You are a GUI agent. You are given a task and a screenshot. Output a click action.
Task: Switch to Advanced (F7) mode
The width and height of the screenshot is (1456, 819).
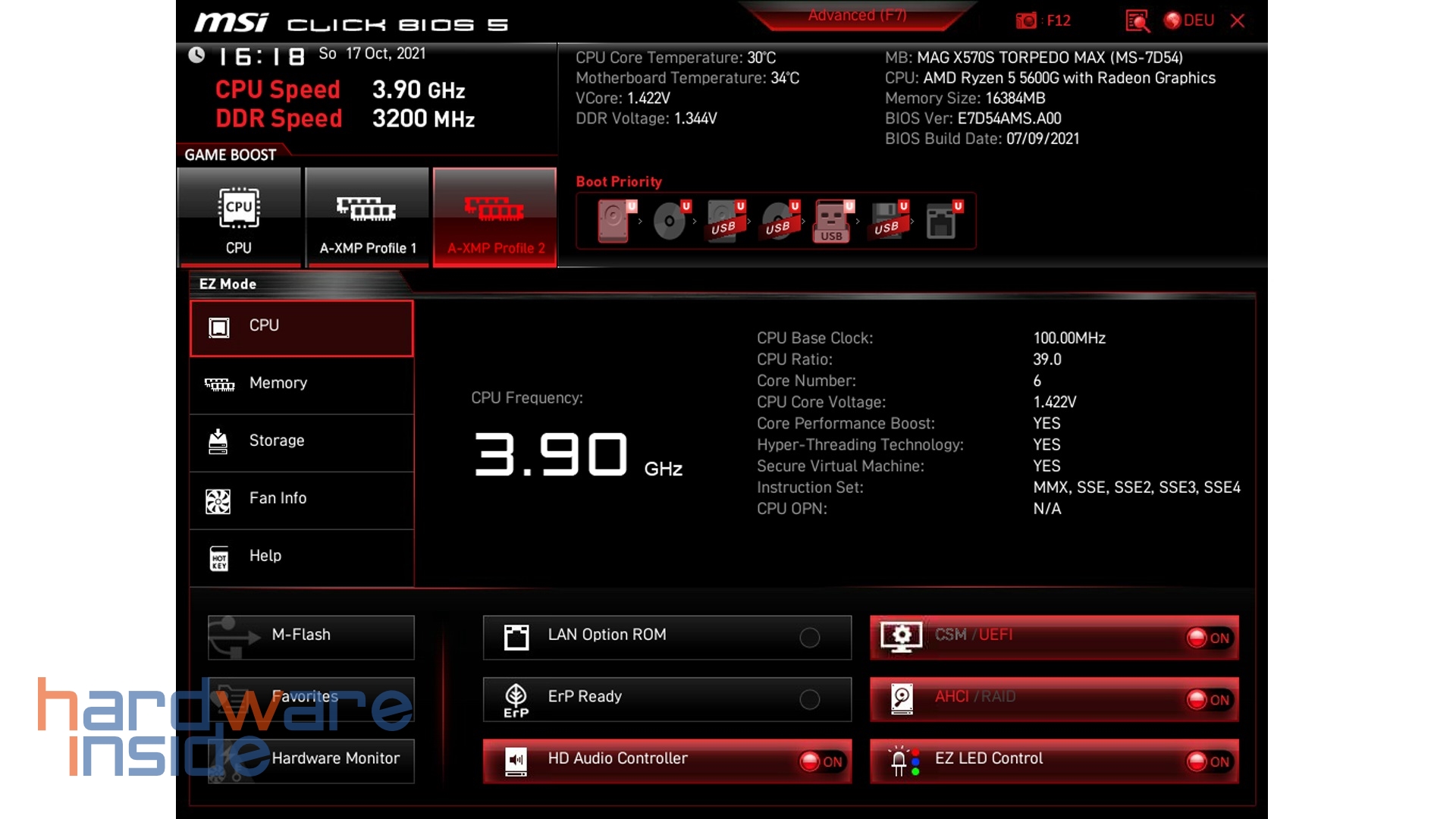pos(857,15)
